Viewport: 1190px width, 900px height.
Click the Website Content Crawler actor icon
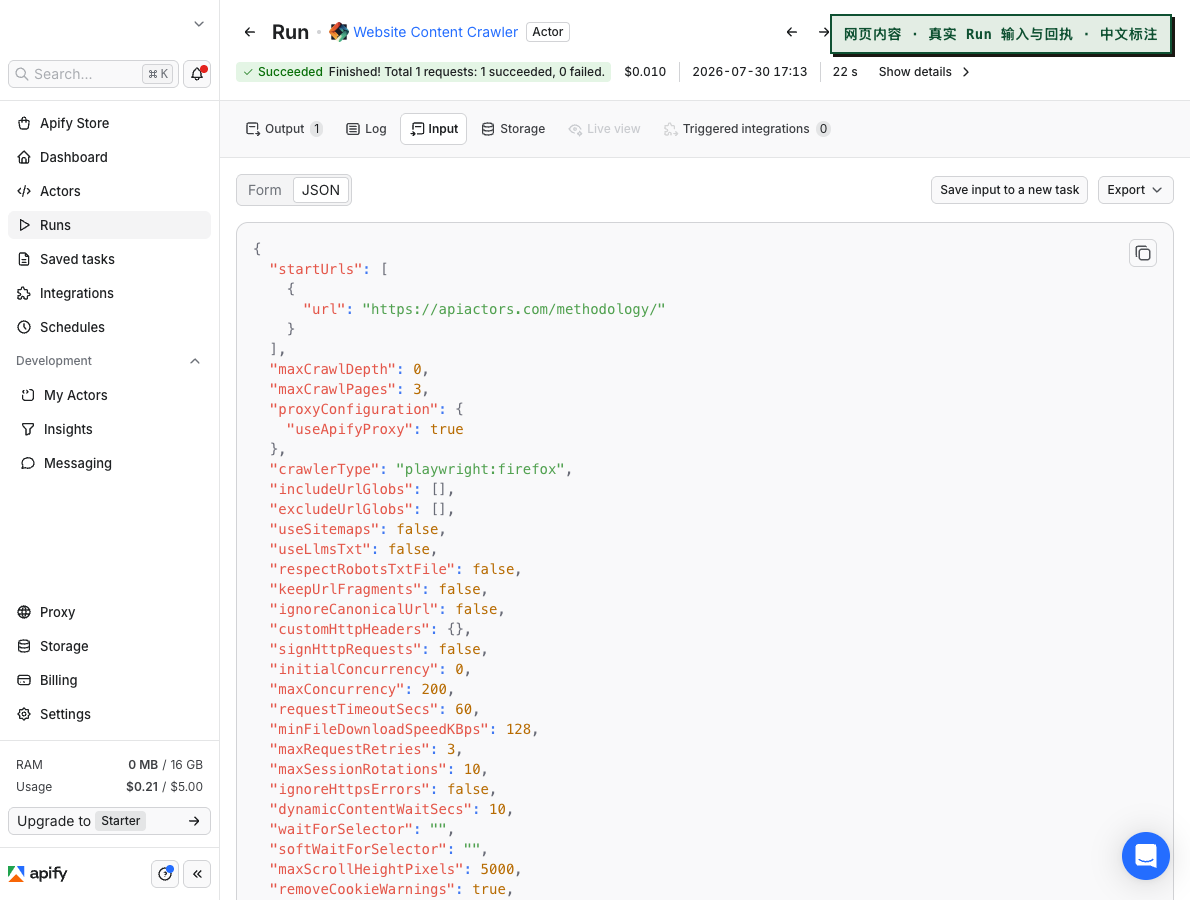point(338,32)
